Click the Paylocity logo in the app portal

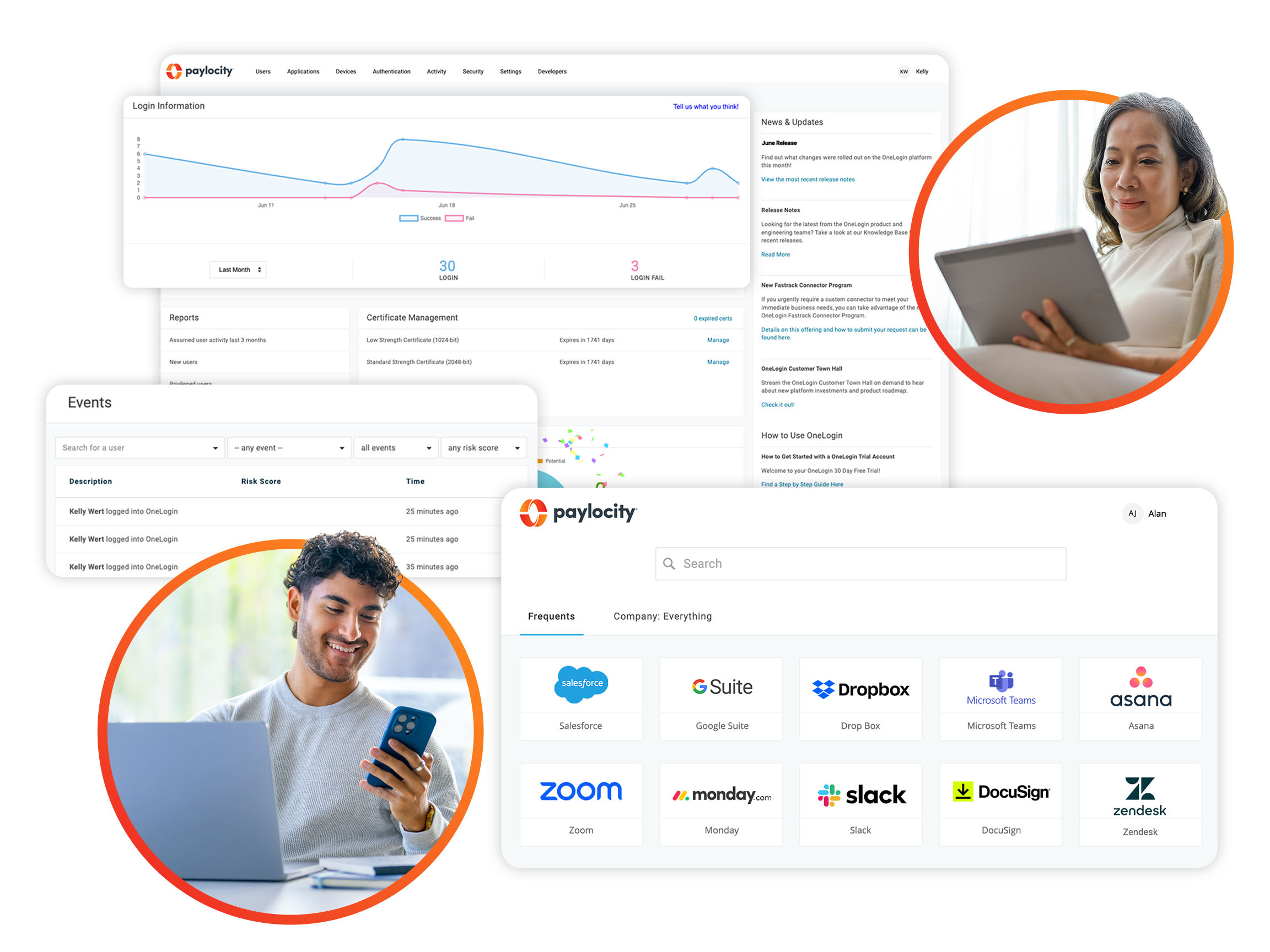pyautogui.click(x=578, y=512)
